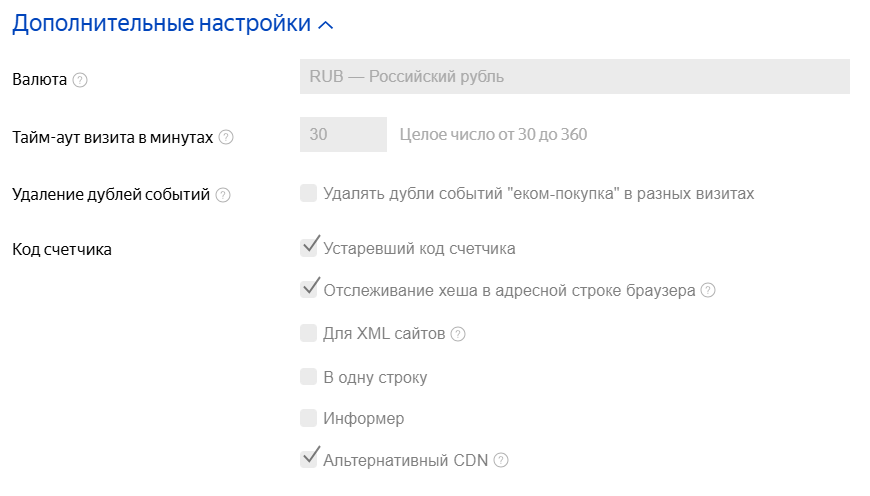The image size is (870, 496).
Task: Click the visit timeout field showing 30
Action: coord(343,134)
